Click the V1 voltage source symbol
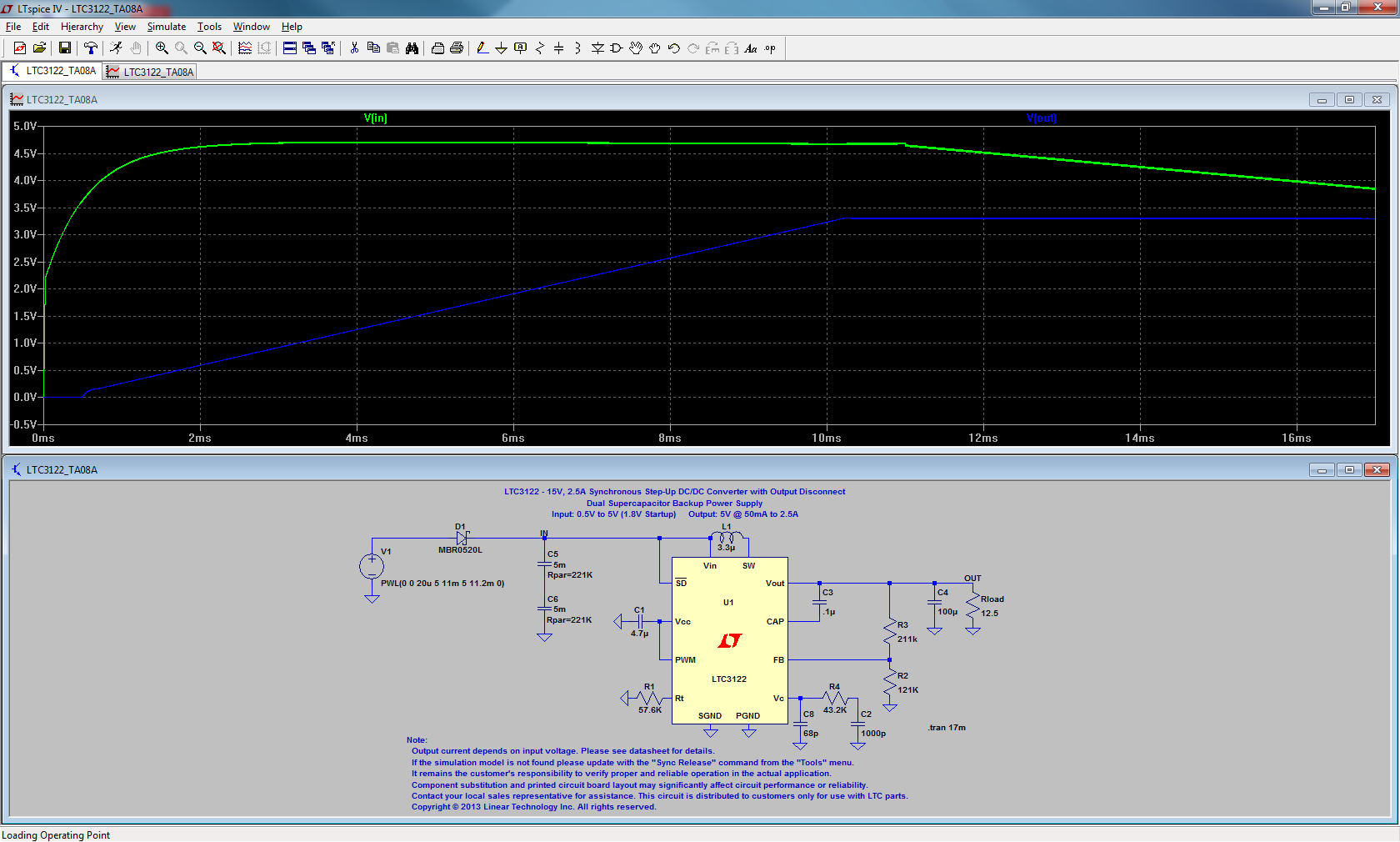The width and height of the screenshot is (1400, 842). 372,567
